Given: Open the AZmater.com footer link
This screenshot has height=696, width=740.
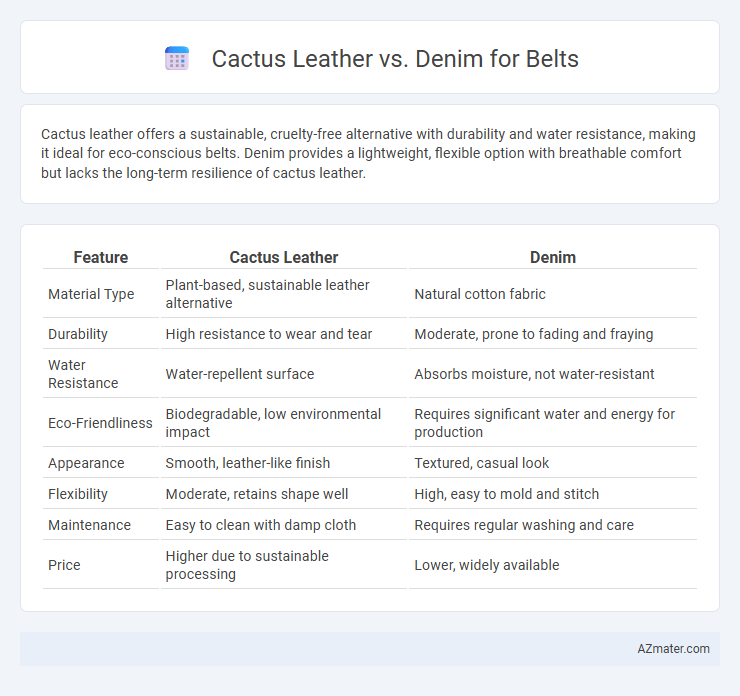Looking at the screenshot, I should pos(673,649).
